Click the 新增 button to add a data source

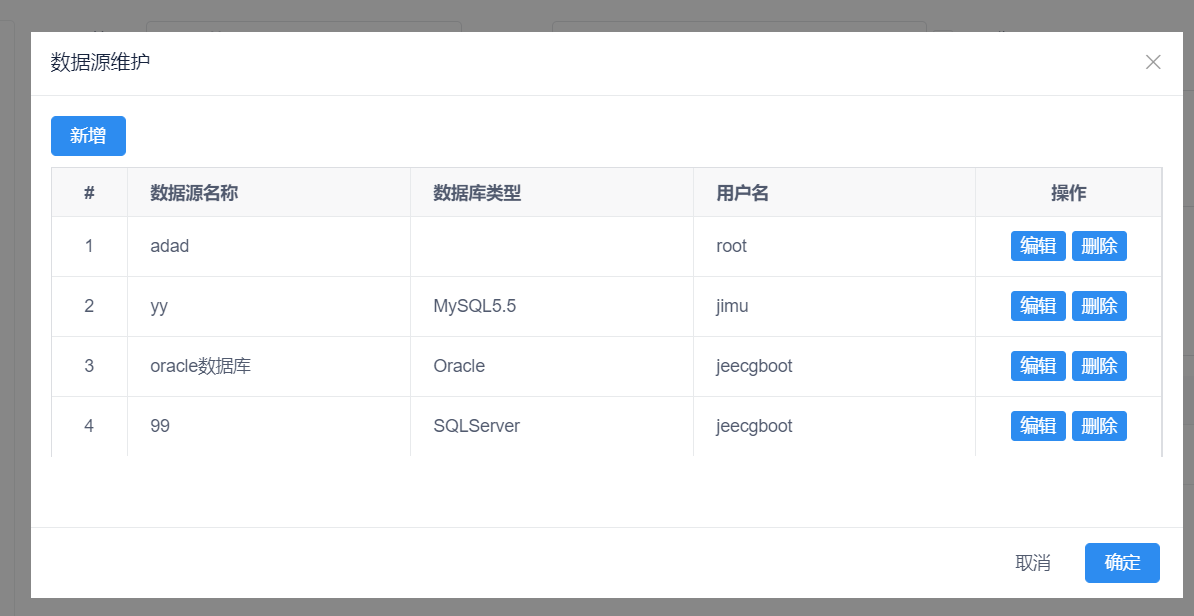coord(88,136)
